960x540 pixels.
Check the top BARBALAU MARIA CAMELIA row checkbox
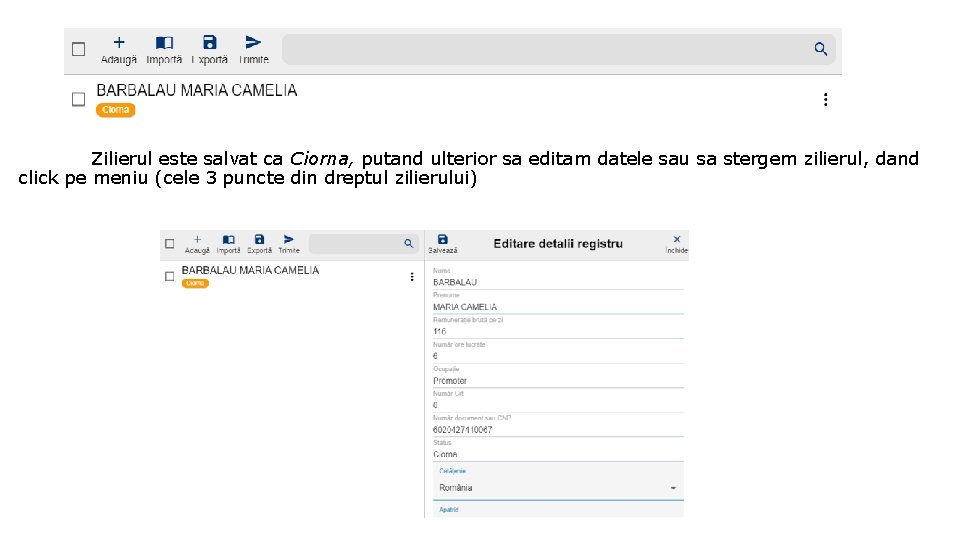point(78,99)
